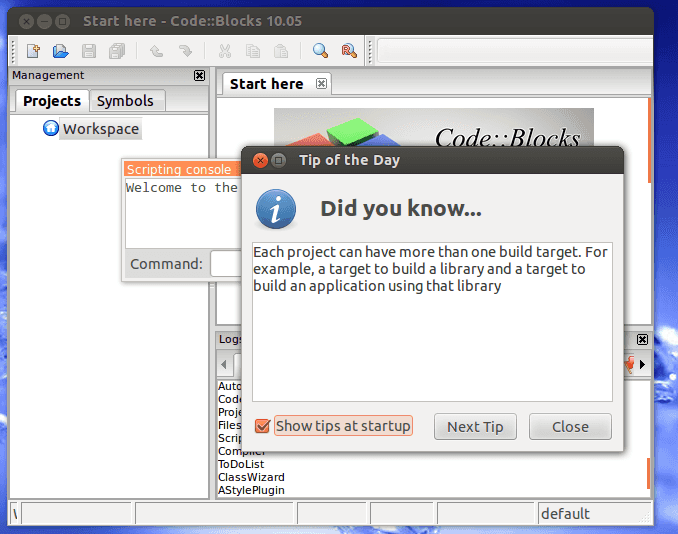Click the Command input field
Viewport: 678px width, 534px height.
(x=226, y=264)
